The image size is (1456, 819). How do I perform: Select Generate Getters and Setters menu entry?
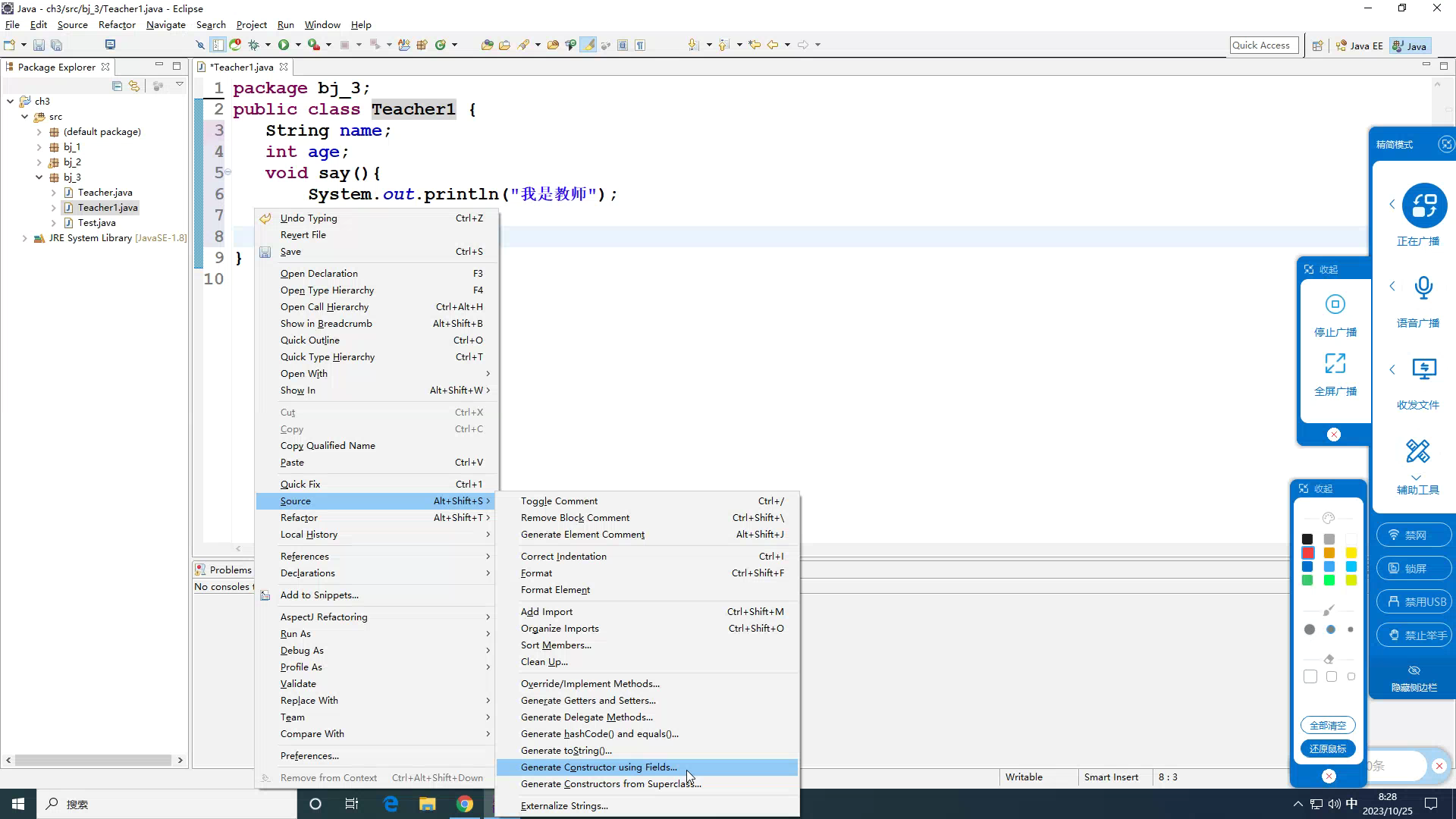coord(588,701)
